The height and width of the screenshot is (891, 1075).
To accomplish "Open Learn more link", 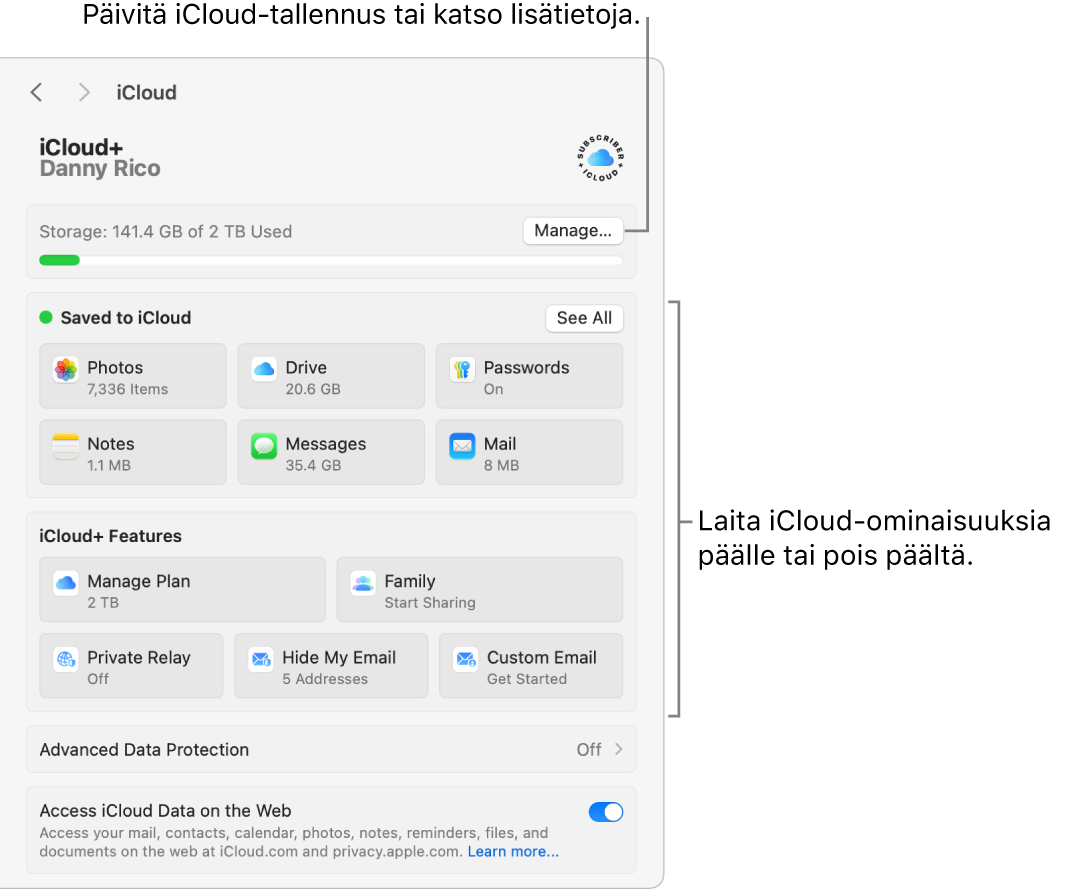I will [x=514, y=851].
